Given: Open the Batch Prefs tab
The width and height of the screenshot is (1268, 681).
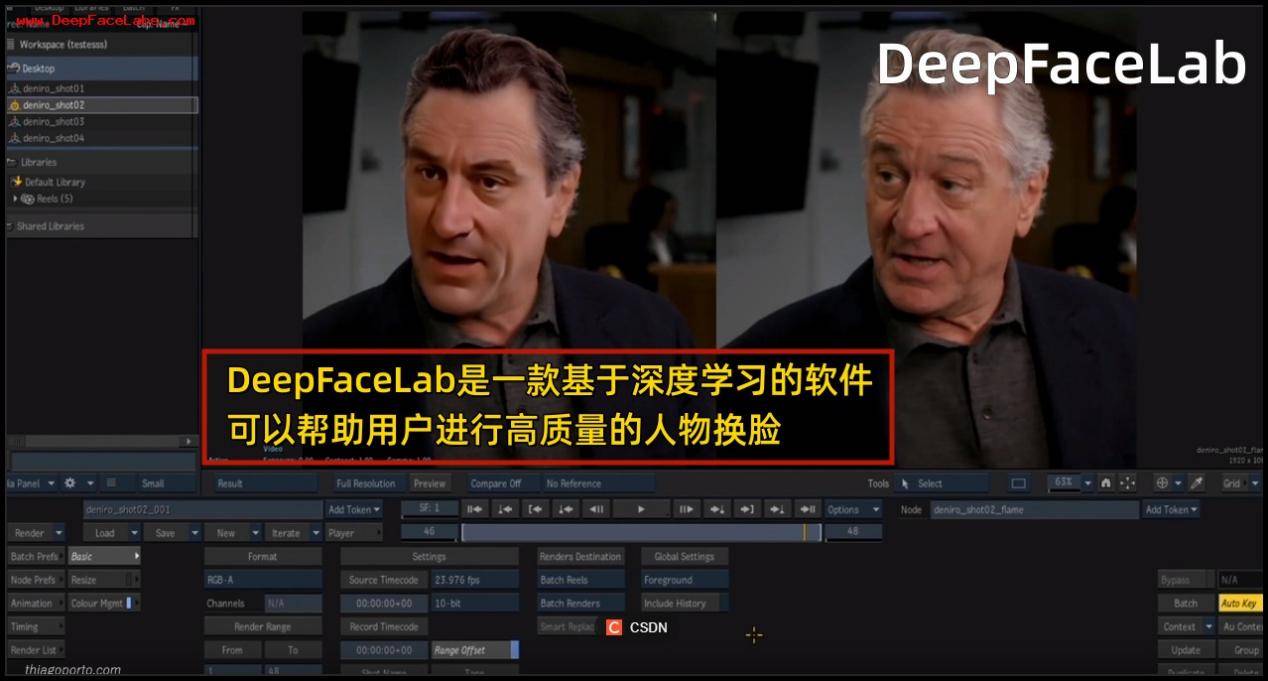Looking at the screenshot, I should coord(35,556).
